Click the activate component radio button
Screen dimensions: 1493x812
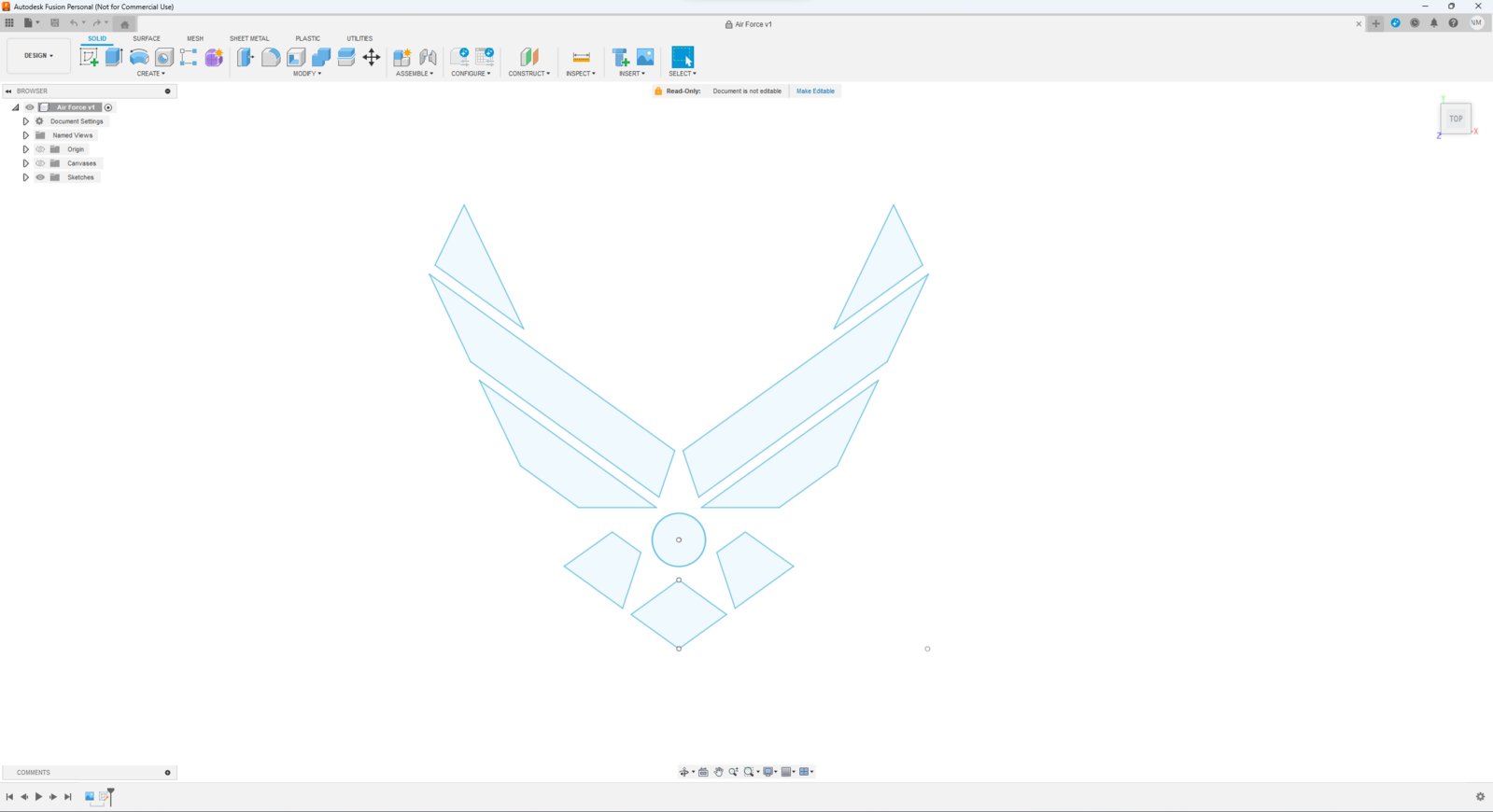(108, 107)
